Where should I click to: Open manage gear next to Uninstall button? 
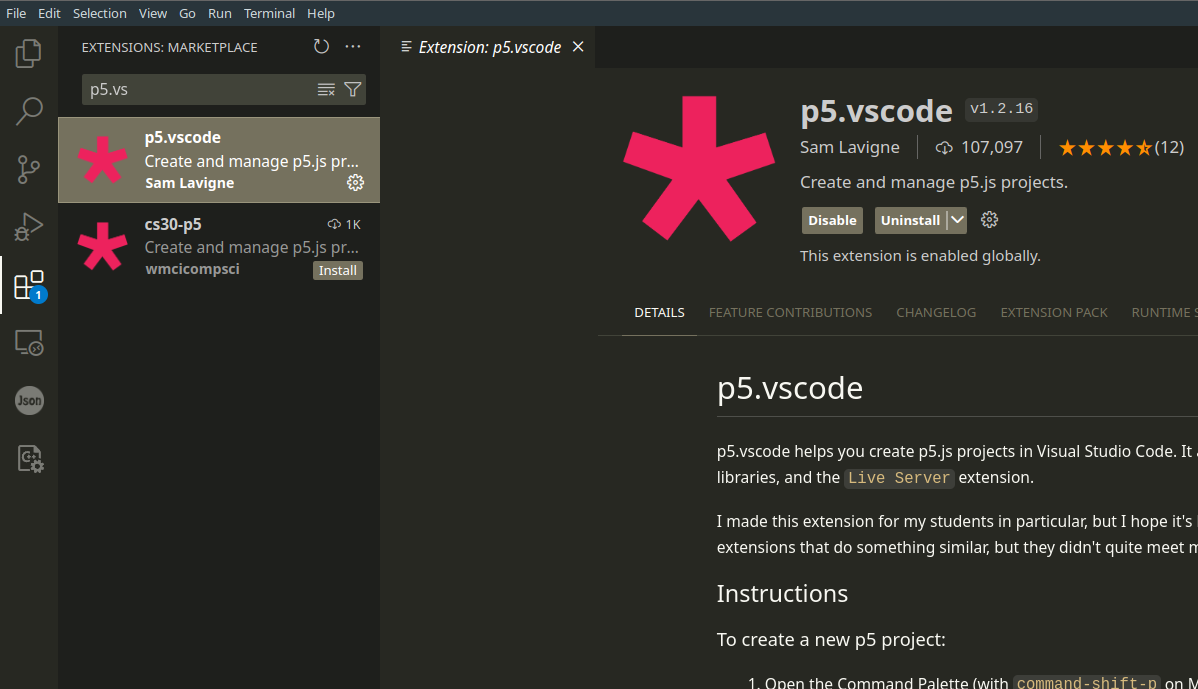(990, 220)
